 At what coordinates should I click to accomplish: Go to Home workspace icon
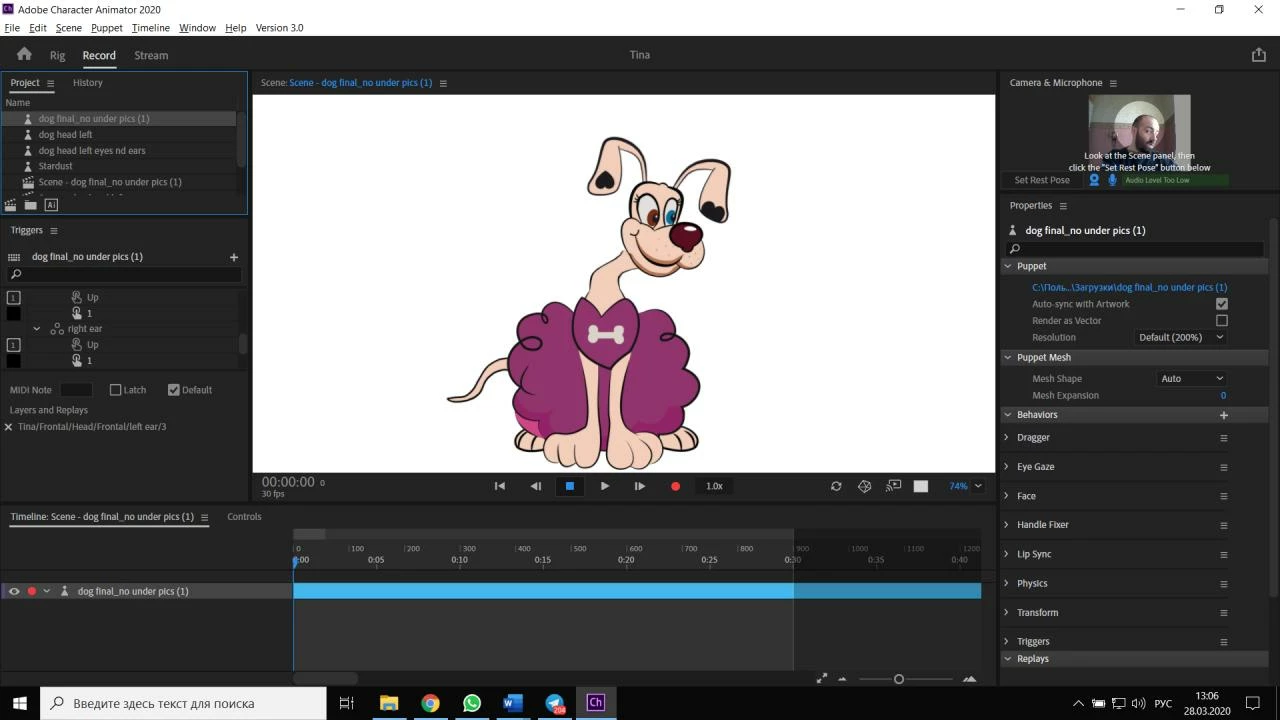coord(24,55)
